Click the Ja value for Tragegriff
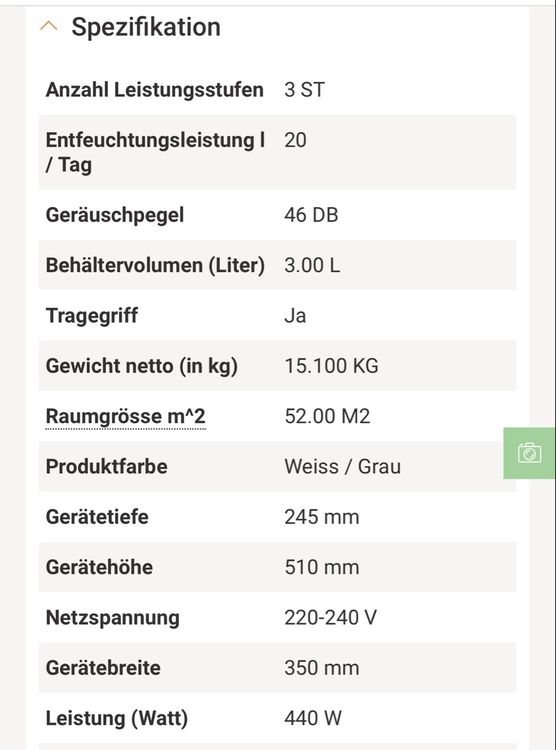The width and height of the screenshot is (556, 750). pos(295,316)
